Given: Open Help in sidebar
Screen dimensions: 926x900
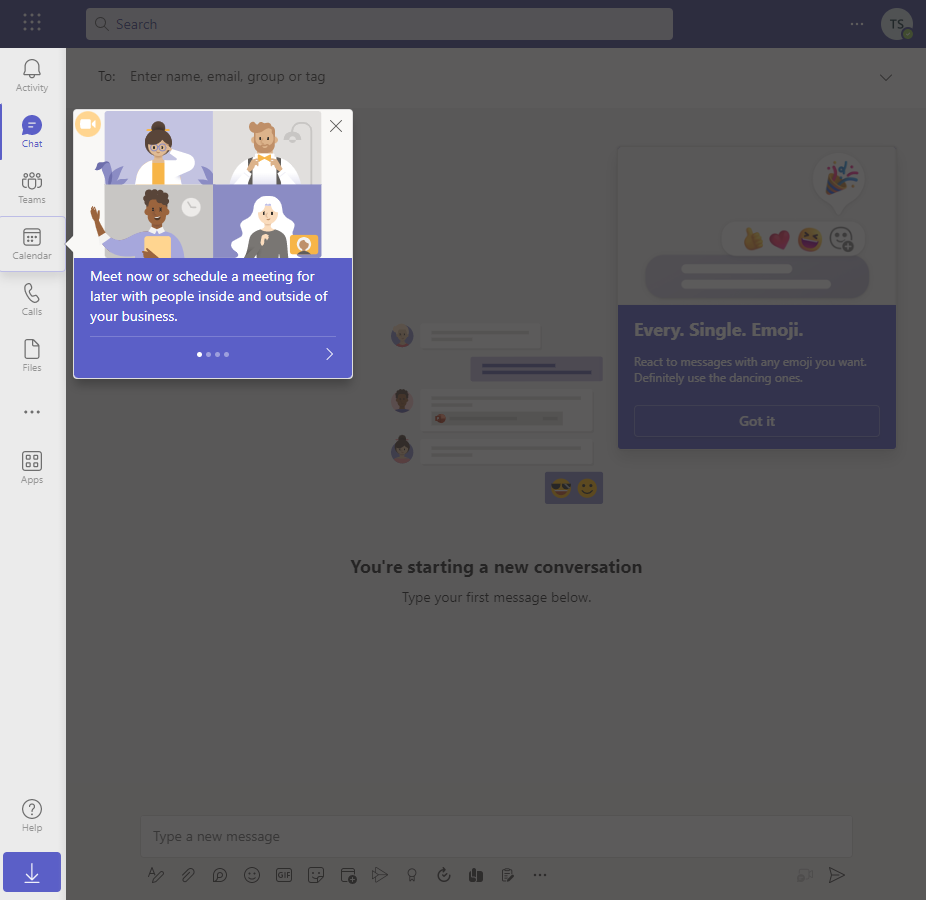Looking at the screenshot, I should [32, 816].
